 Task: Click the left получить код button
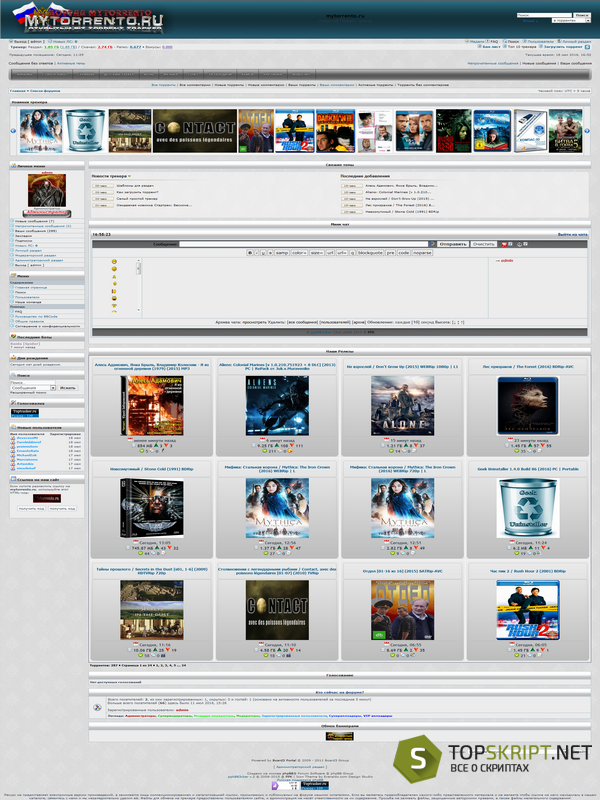[31, 508]
